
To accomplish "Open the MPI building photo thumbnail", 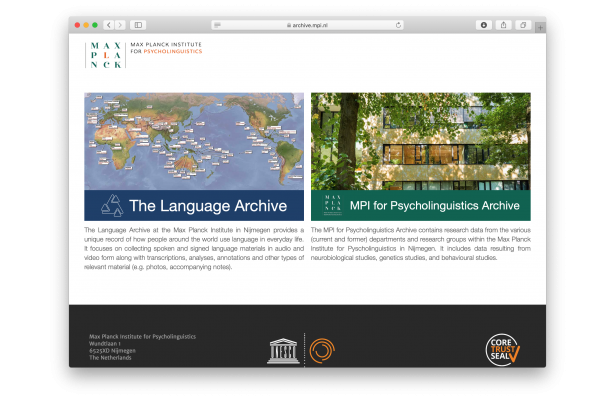I will point(420,142).
